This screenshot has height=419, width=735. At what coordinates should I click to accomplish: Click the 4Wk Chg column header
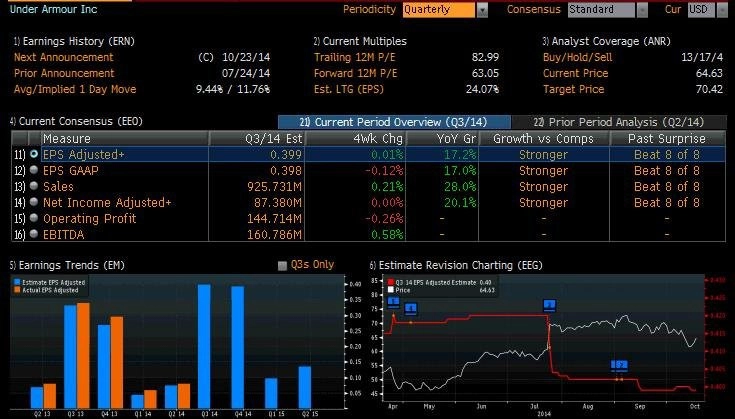(x=356, y=139)
